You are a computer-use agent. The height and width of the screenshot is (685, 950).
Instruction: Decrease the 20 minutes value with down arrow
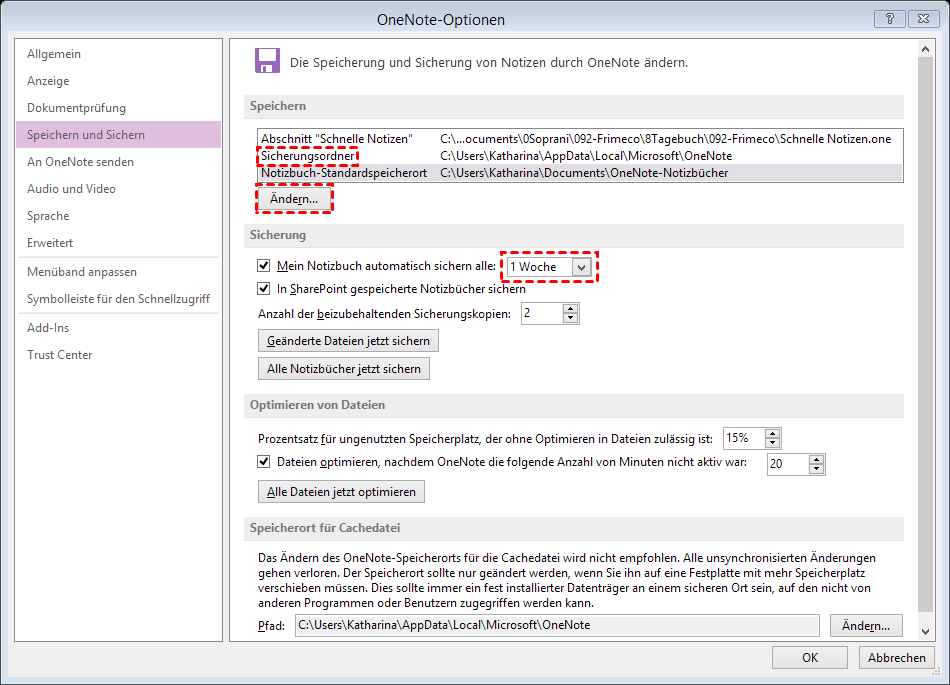(x=816, y=469)
